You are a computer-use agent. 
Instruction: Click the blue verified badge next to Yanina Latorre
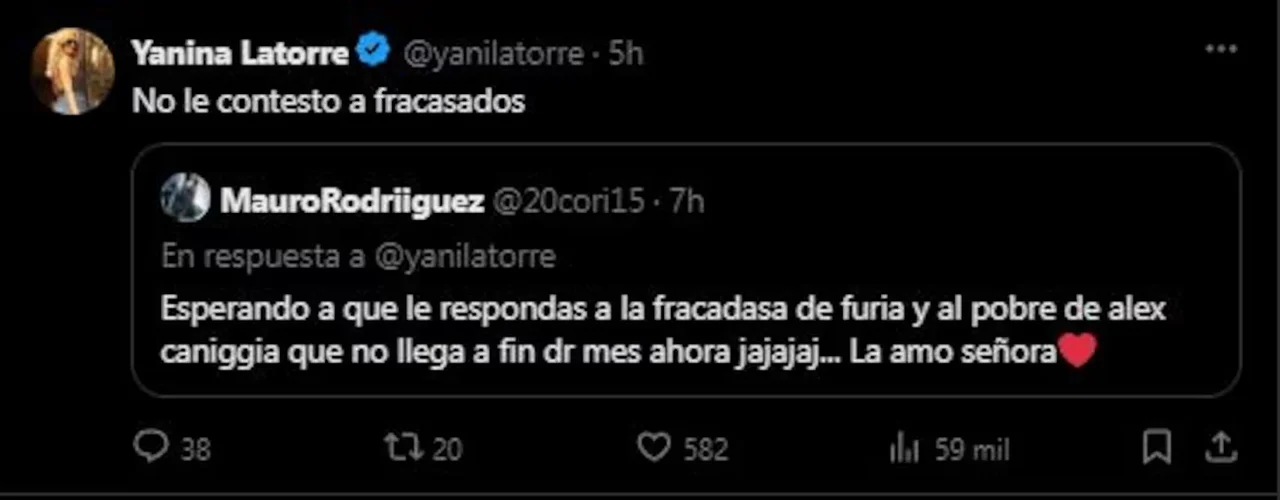[374, 52]
